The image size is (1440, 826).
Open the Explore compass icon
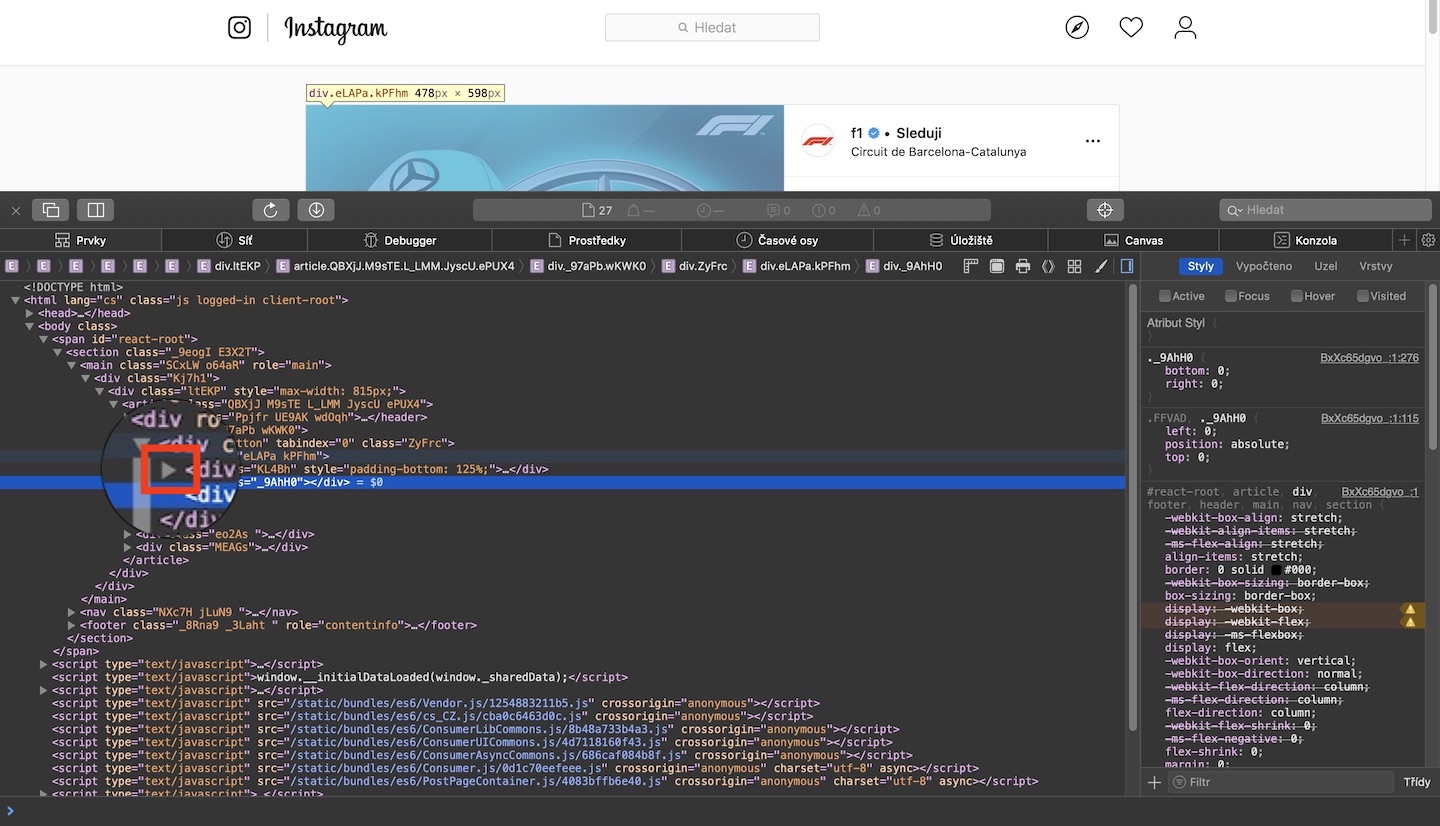click(x=1077, y=28)
